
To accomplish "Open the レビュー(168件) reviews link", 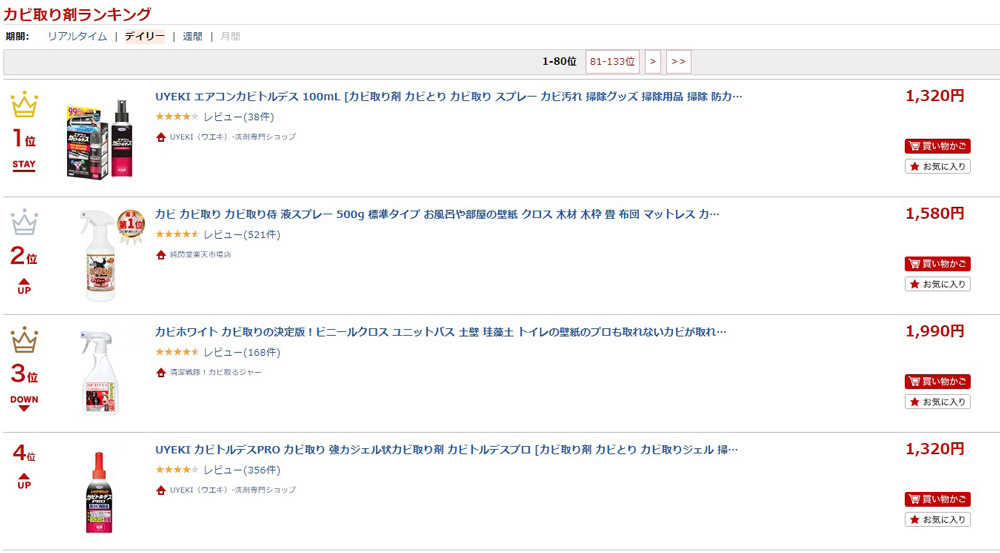I will pos(242,352).
